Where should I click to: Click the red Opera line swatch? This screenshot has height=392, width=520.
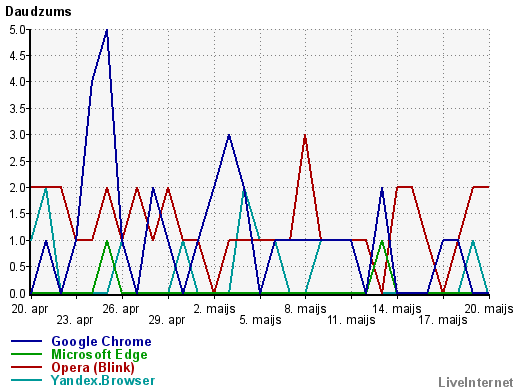point(26,367)
